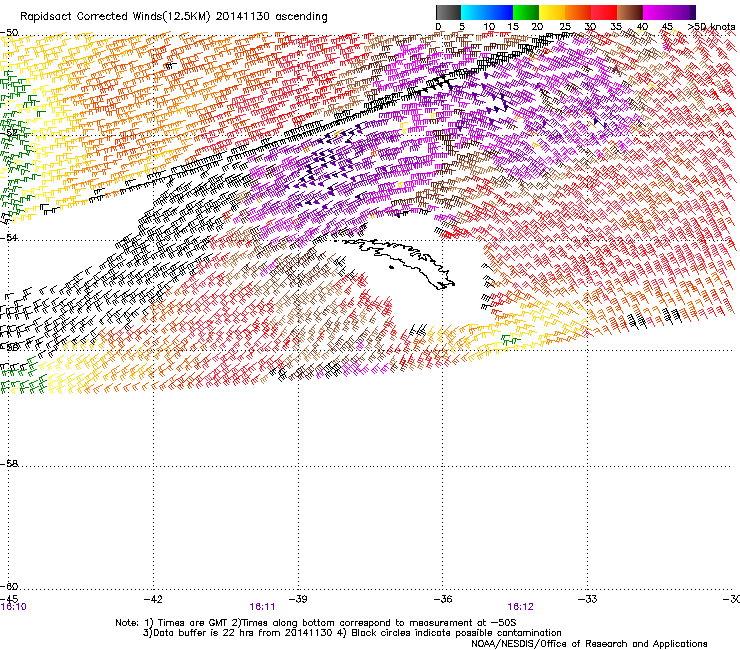The image size is (740, 650).
Task: Click the purple time label 16:10
Action: tap(13, 607)
